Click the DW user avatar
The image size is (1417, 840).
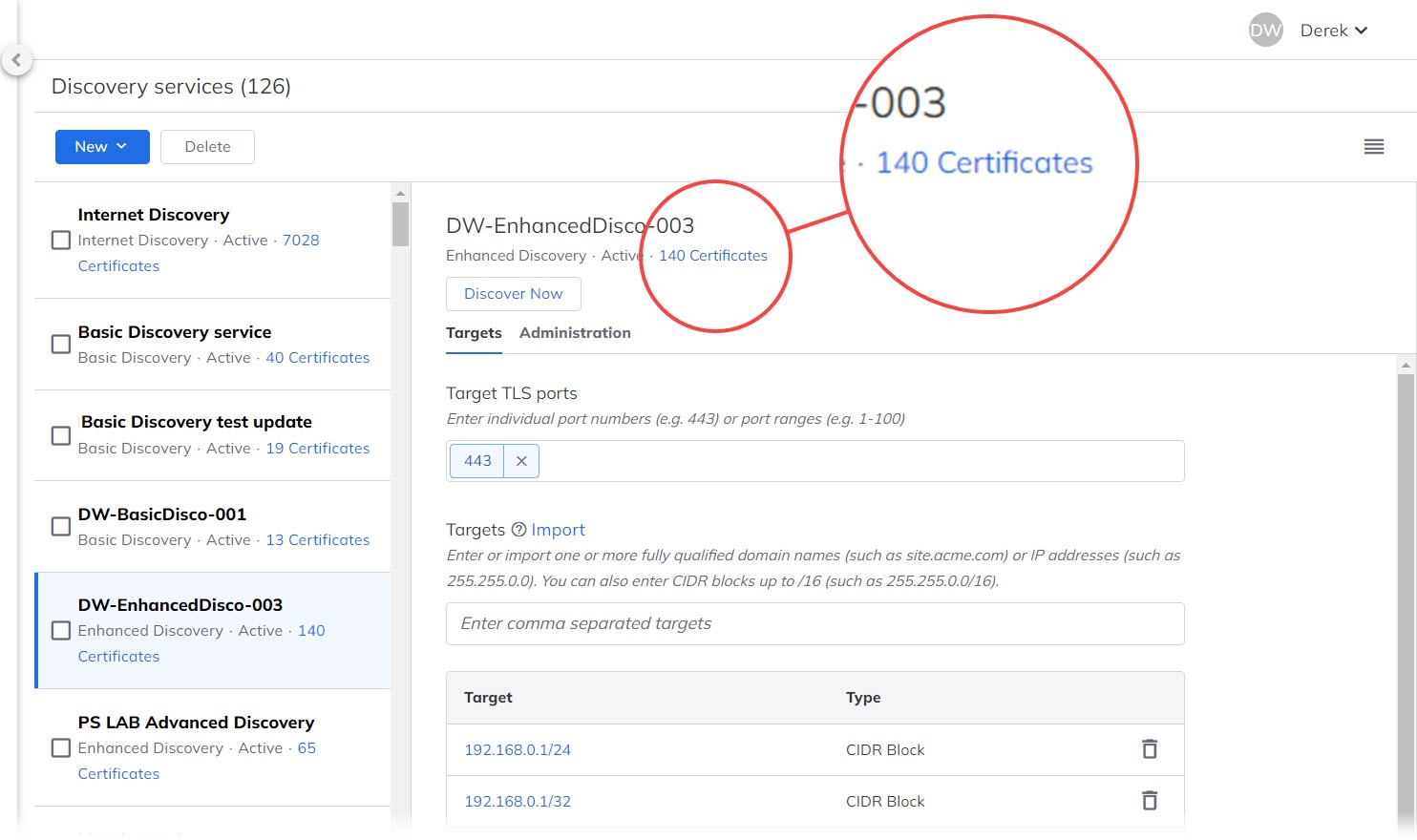[x=1265, y=31]
